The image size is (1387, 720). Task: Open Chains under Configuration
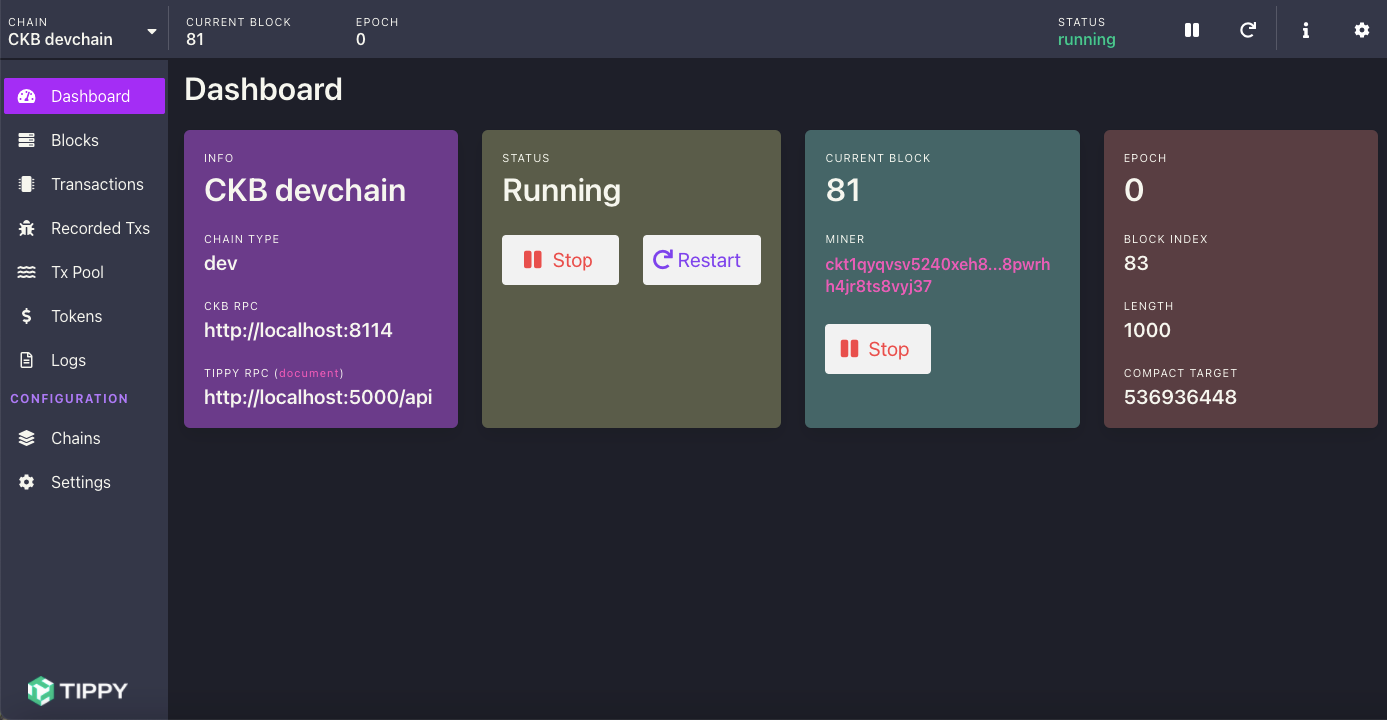[84, 438]
